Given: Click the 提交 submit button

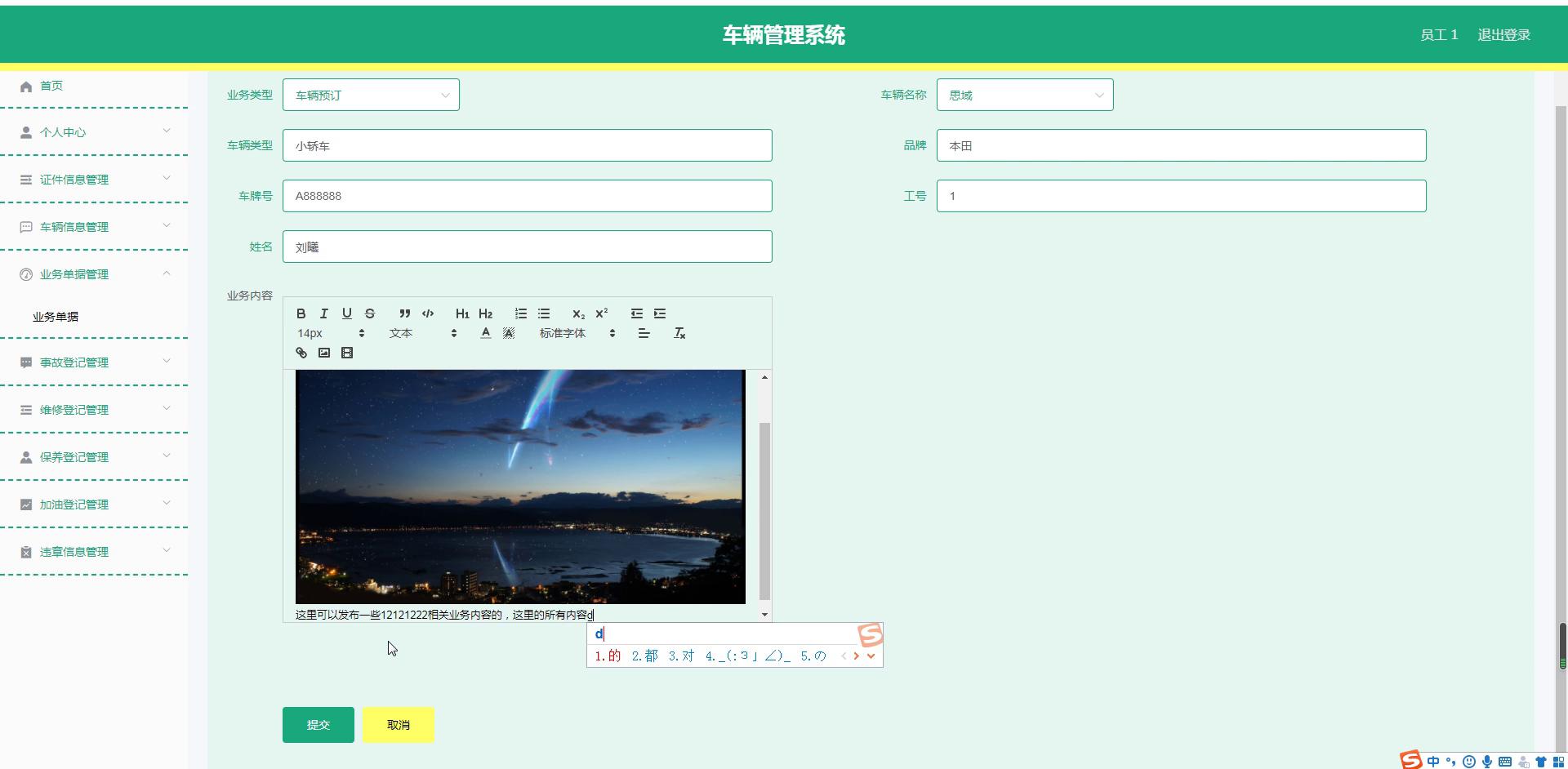Looking at the screenshot, I should click(318, 725).
